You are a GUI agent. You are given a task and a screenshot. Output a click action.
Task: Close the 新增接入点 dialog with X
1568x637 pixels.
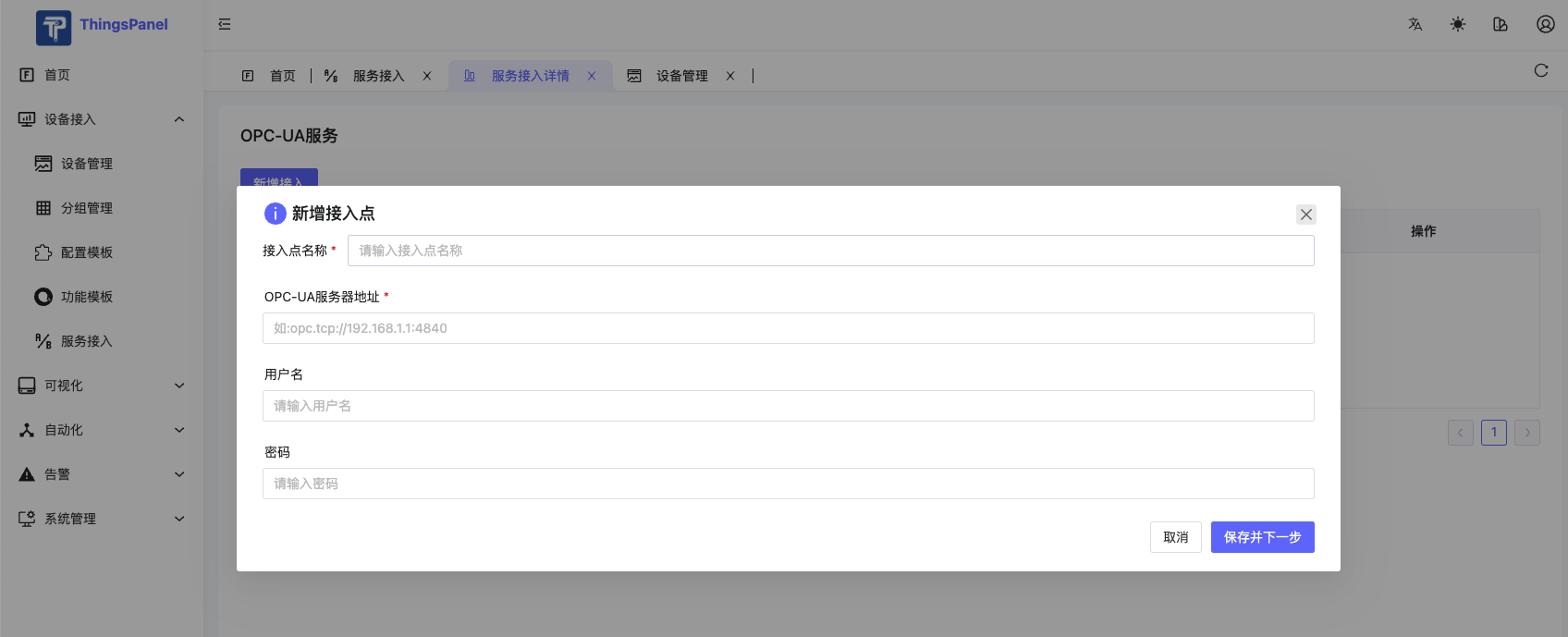pos(1305,214)
